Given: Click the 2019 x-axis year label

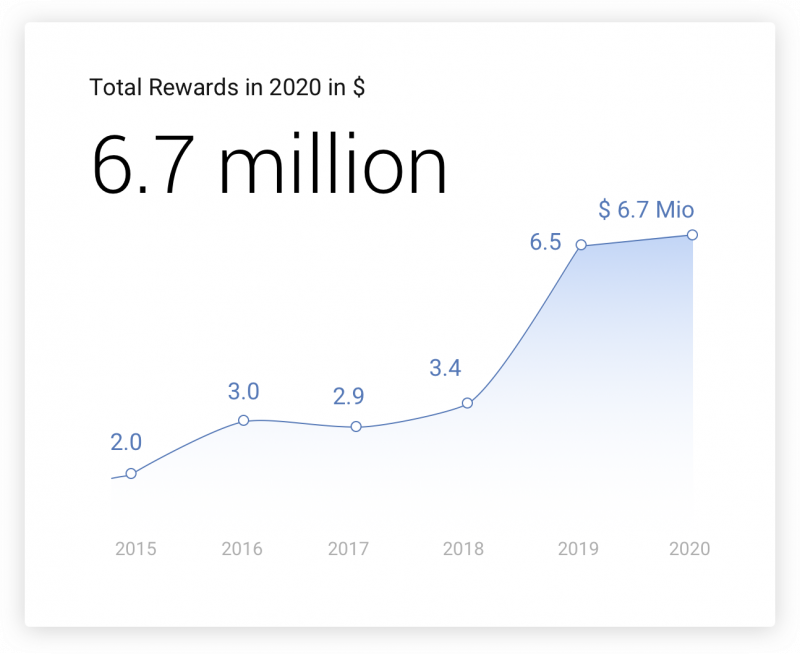Looking at the screenshot, I should tap(578, 549).
